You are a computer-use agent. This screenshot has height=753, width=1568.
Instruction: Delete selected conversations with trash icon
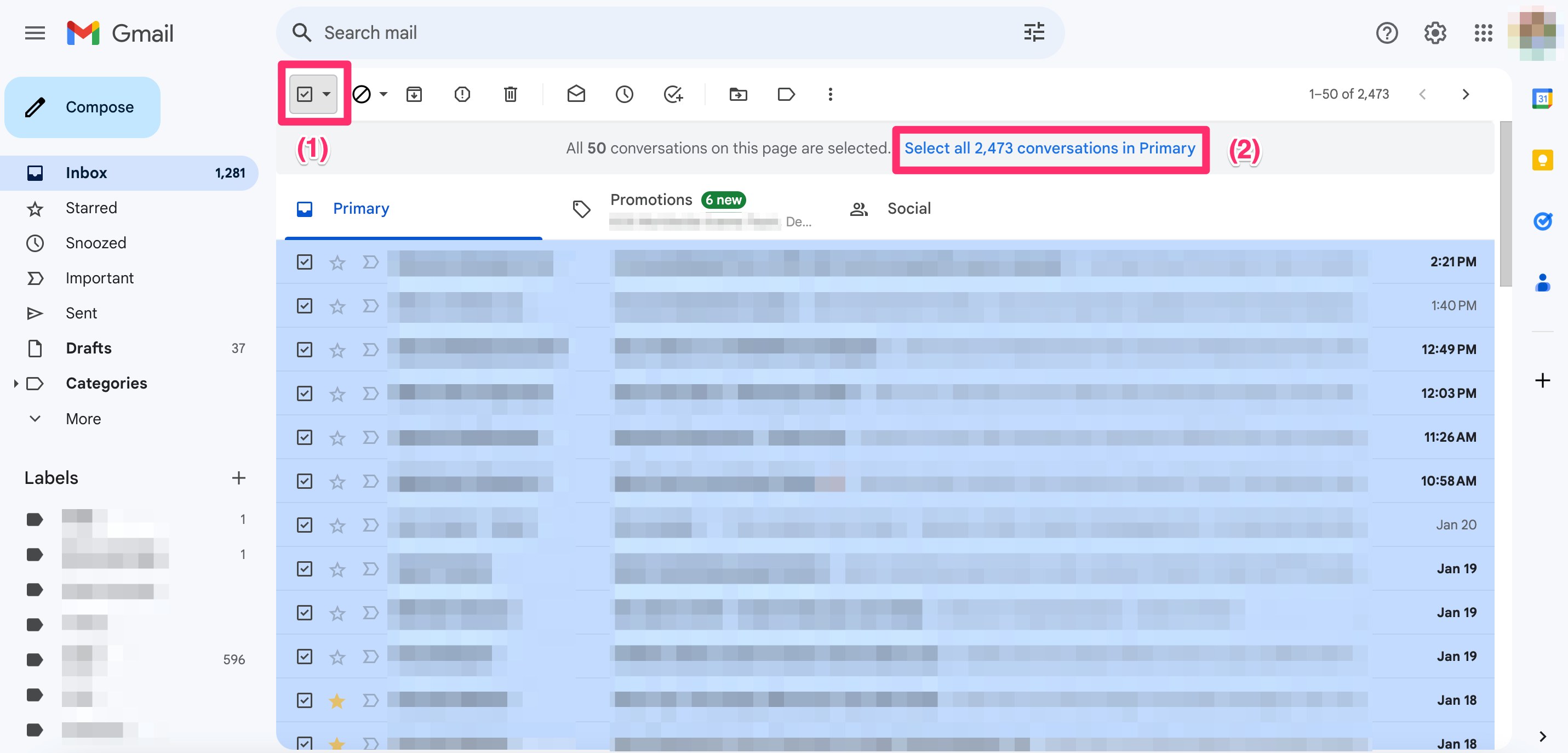click(x=510, y=94)
